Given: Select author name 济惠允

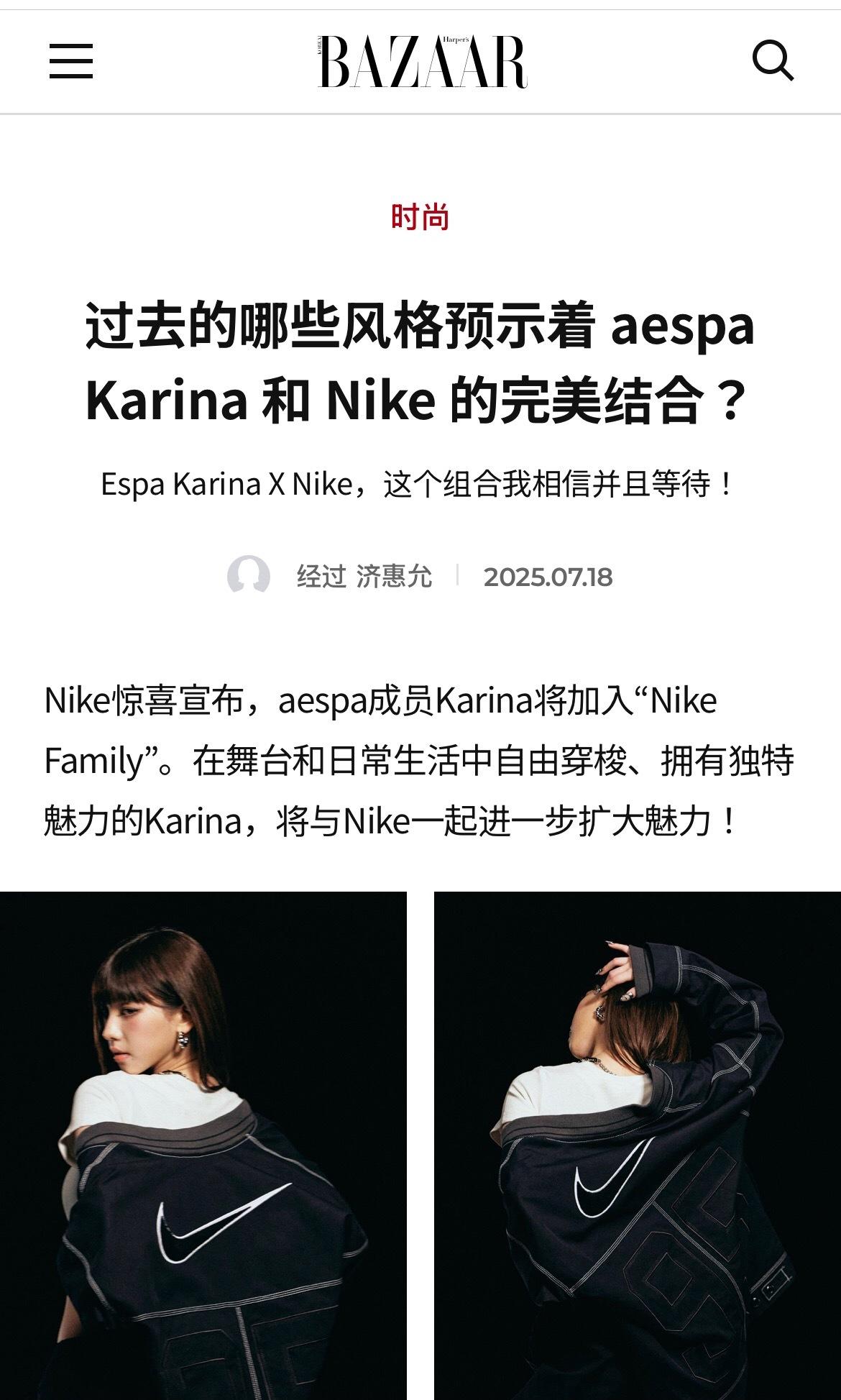Looking at the screenshot, I should [395, 577].
